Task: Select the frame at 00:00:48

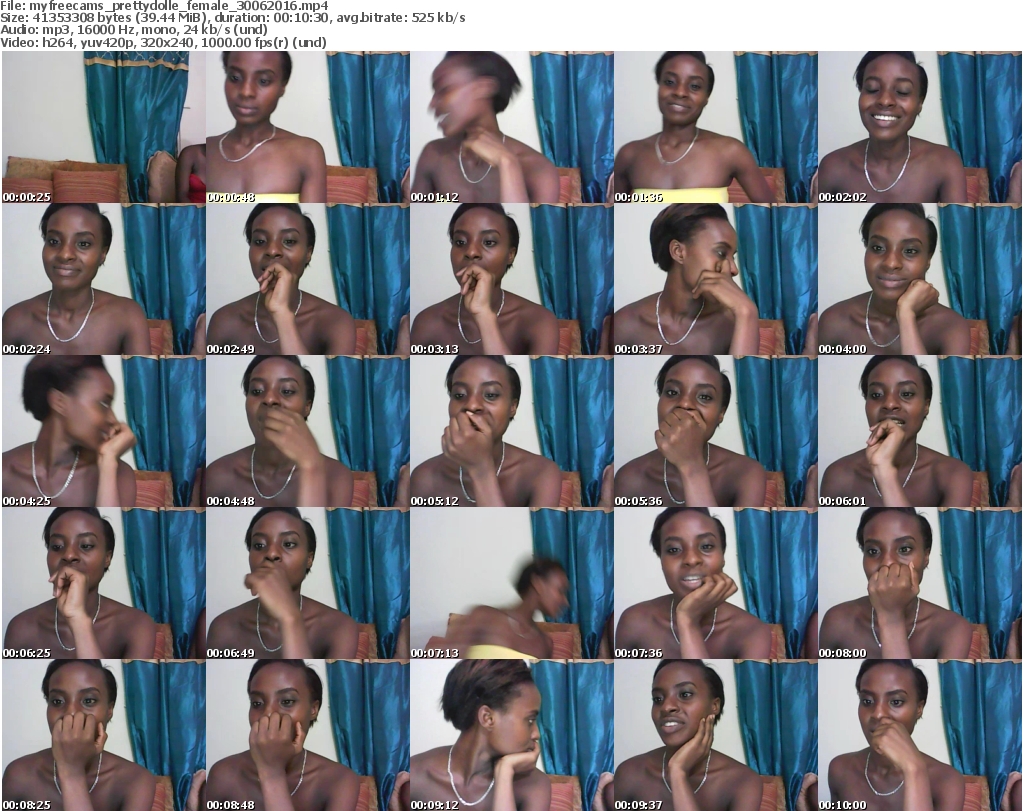Action: (307, 128)
